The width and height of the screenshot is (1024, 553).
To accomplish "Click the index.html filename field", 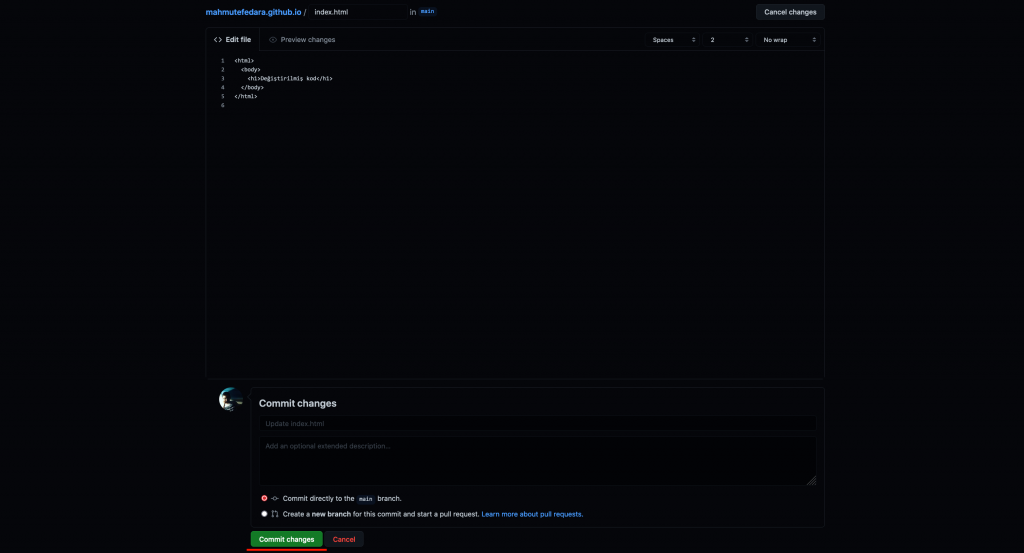I will (x=357, y=12).
